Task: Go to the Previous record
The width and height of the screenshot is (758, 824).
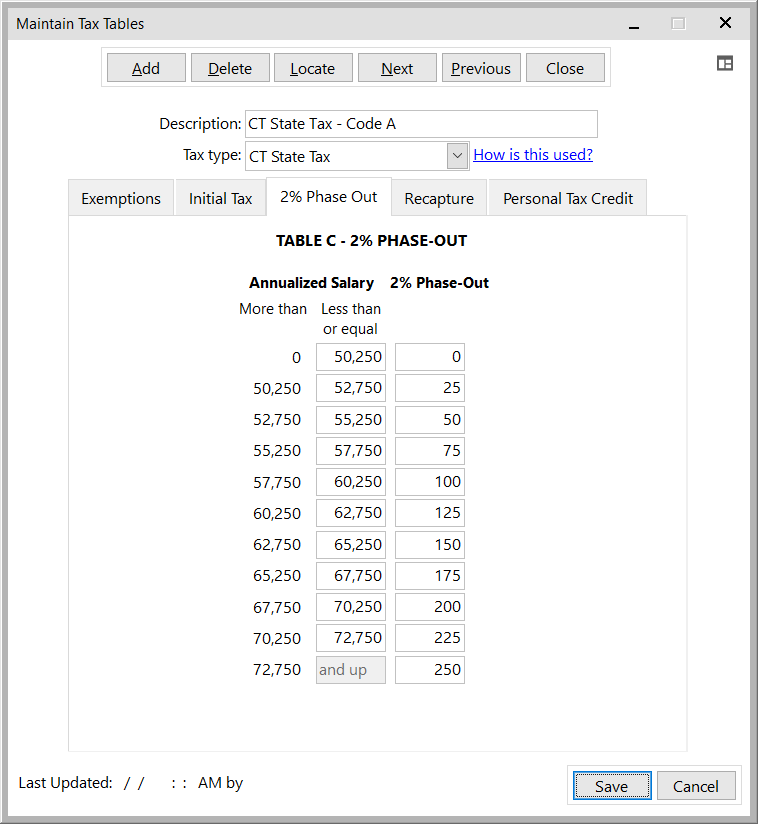Action: pyautogui.click(x=480, y=68)
